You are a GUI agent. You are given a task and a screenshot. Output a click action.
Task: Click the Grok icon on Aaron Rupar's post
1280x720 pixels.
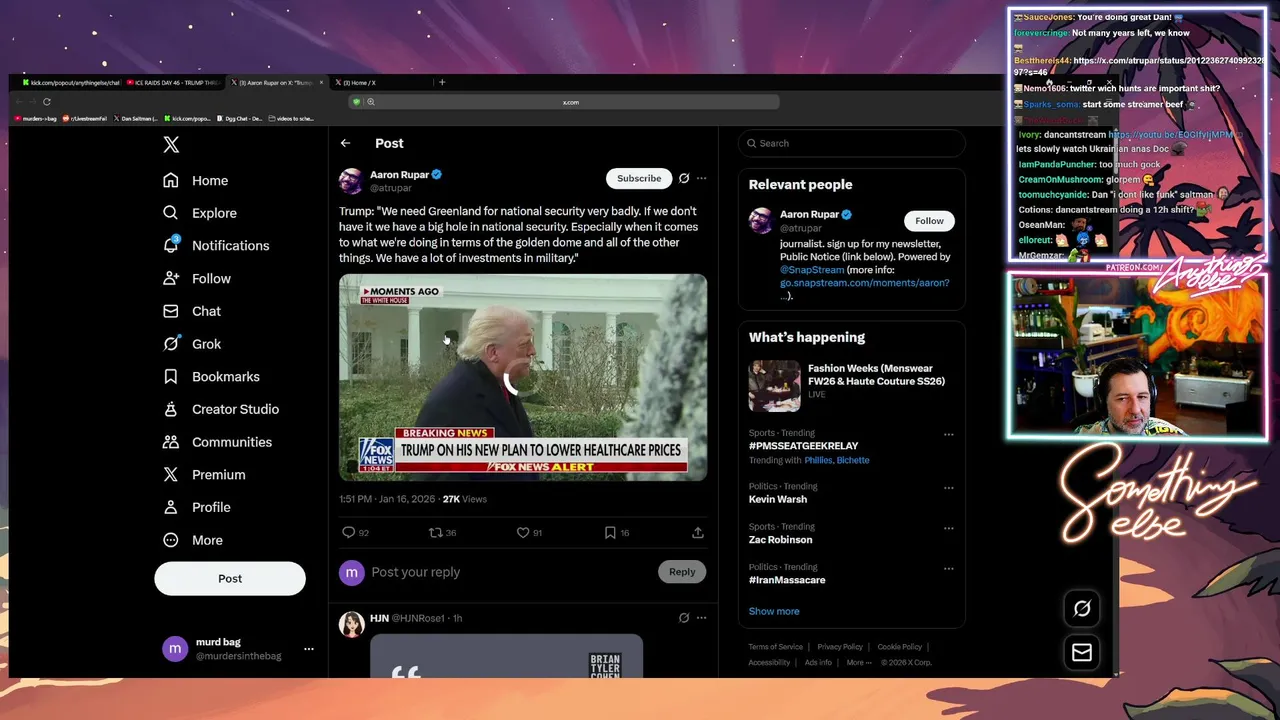pyautogui.click(x=684, y=178)
